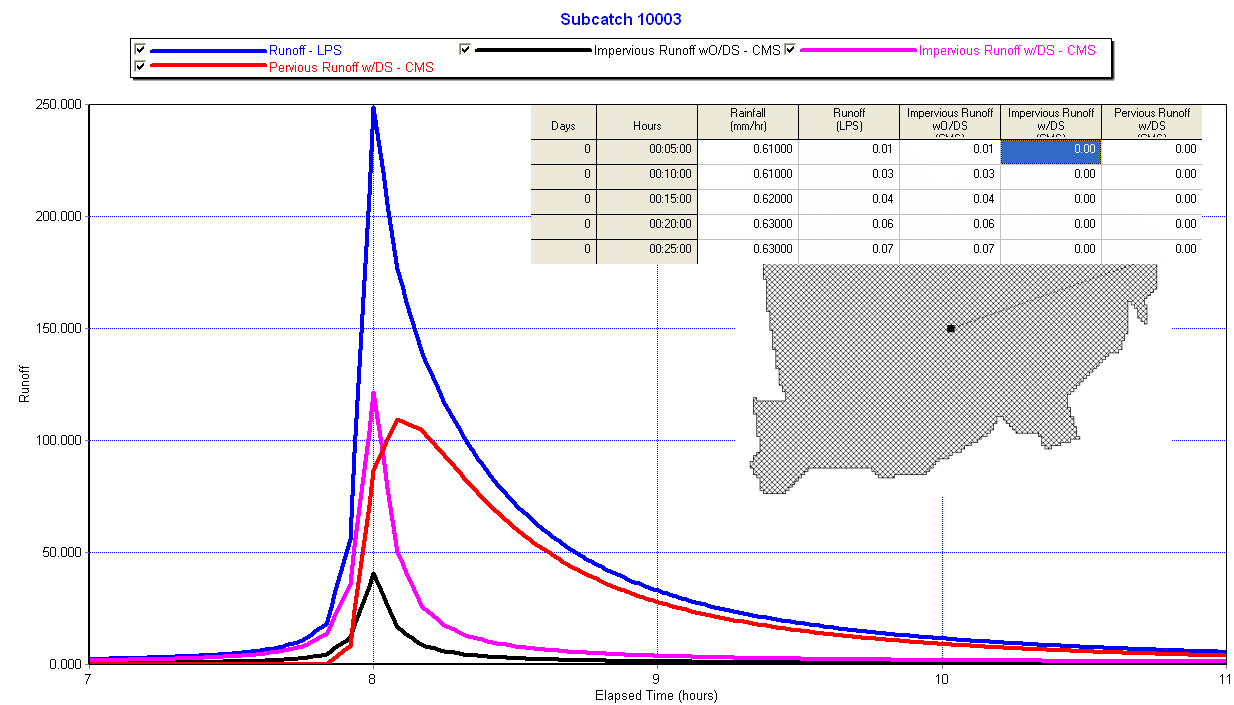Click the Hours column header
Viewport: 1234px width, 705px height.
[x=646, y=124]
